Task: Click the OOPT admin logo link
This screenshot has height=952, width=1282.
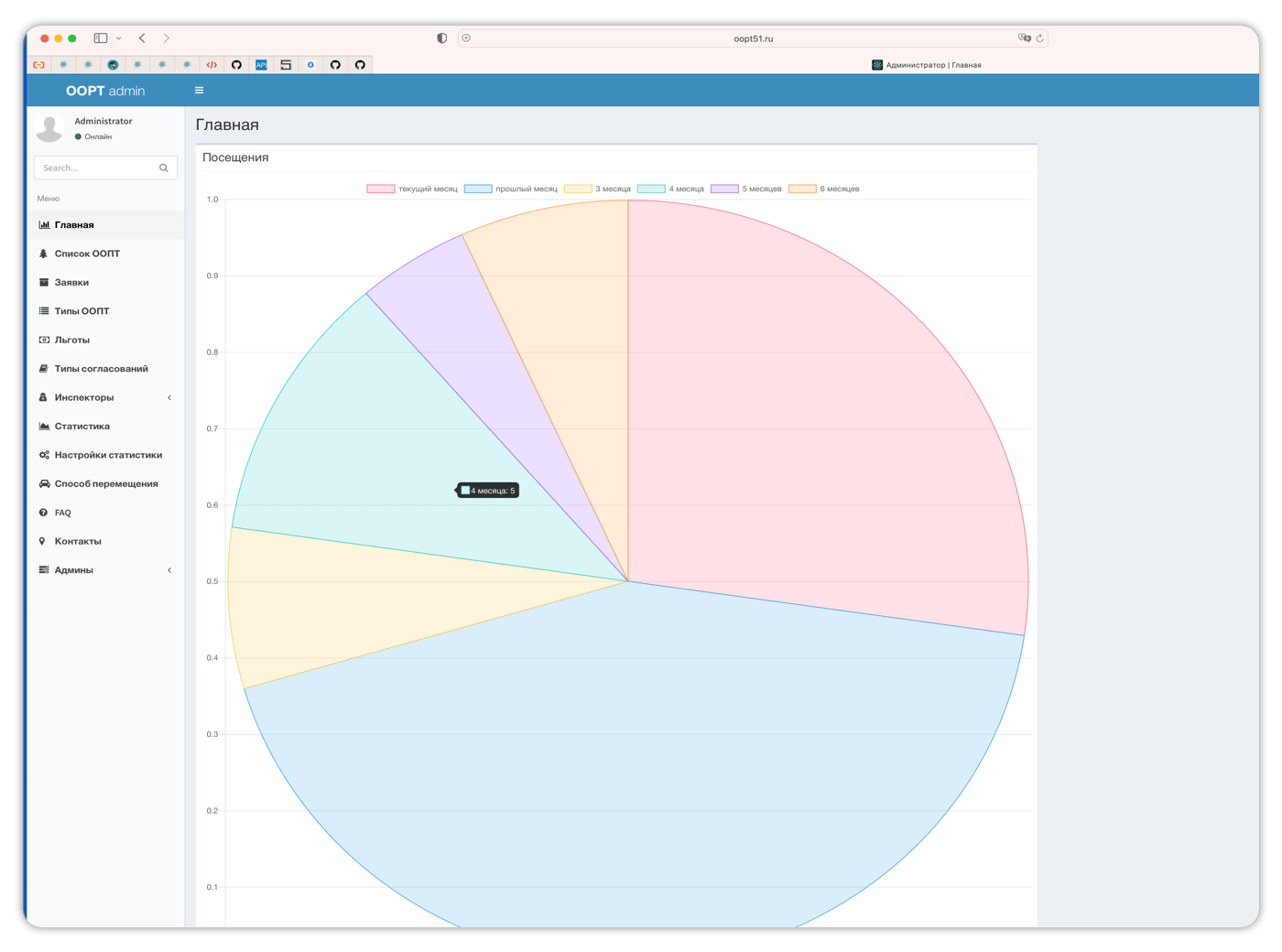Action: tap(105, 91)
